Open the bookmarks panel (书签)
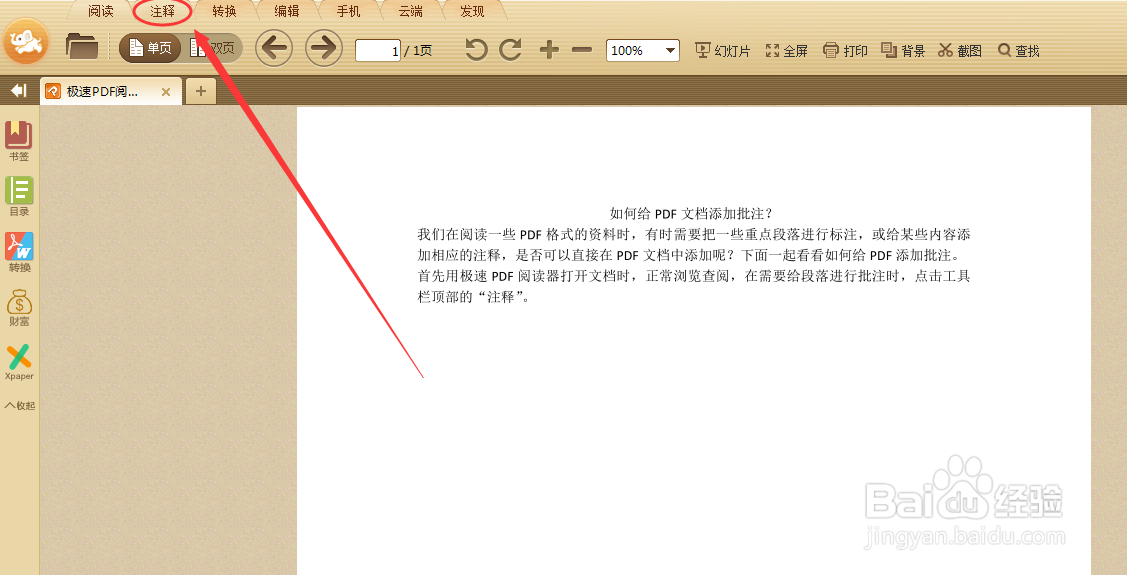The image size is (1127, 575). (19, 141)
